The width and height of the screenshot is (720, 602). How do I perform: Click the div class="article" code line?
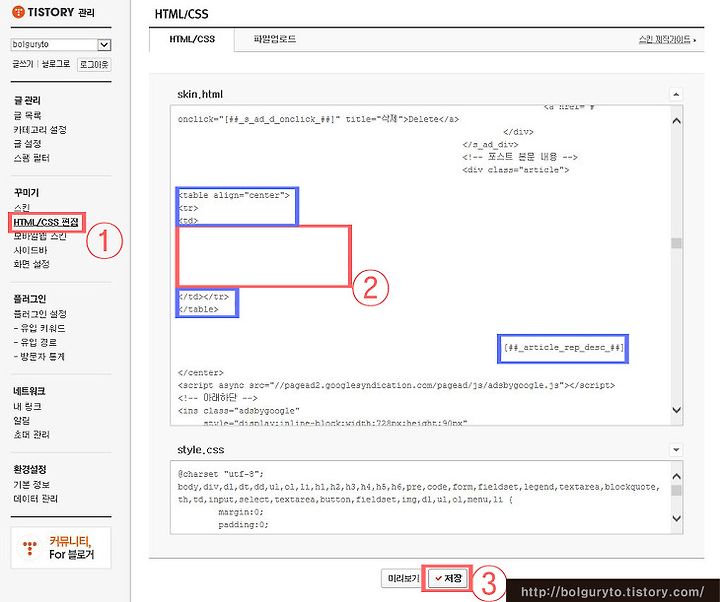(x=516, y=170)
